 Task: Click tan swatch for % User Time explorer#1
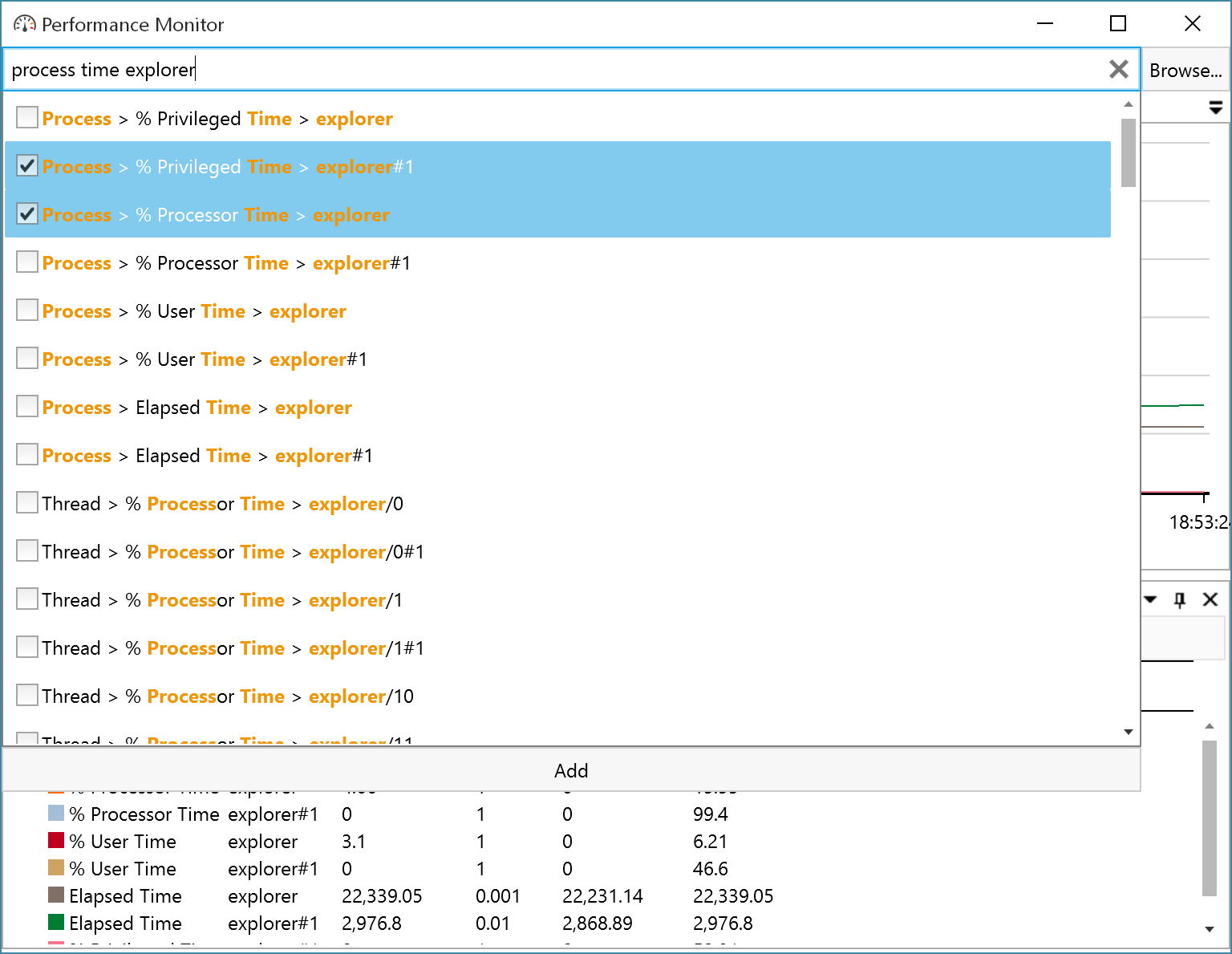tap(56, 868)
